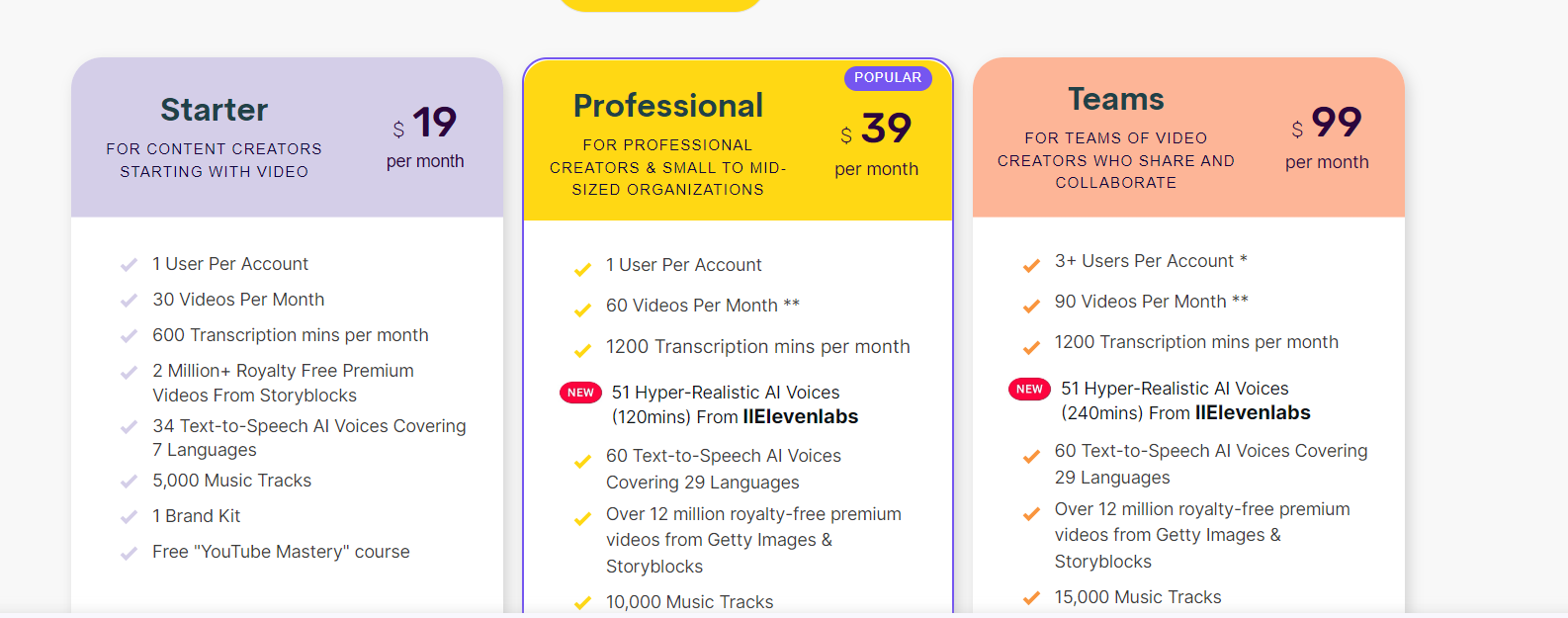This screenshot has height=618, width=1568.
Task: Select the Teams plan heading
Action: (x=1116, y=99)
